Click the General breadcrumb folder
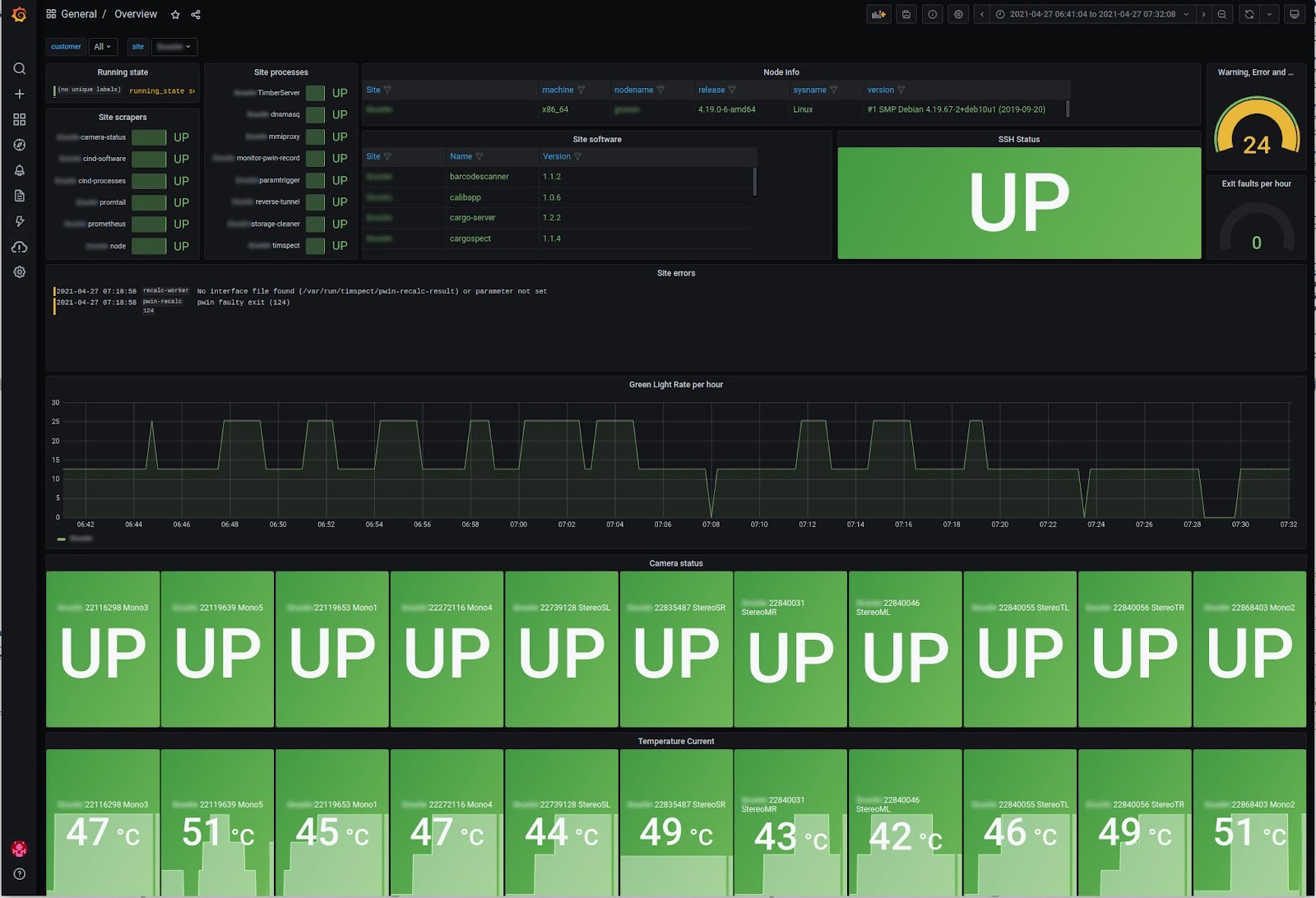The height and width of the screenshot is (898, 1316). 79,15
